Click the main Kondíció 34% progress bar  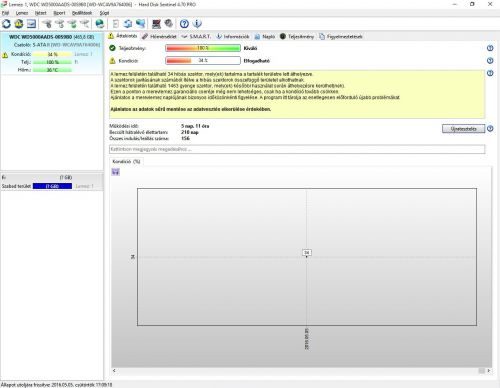(203, 61)
